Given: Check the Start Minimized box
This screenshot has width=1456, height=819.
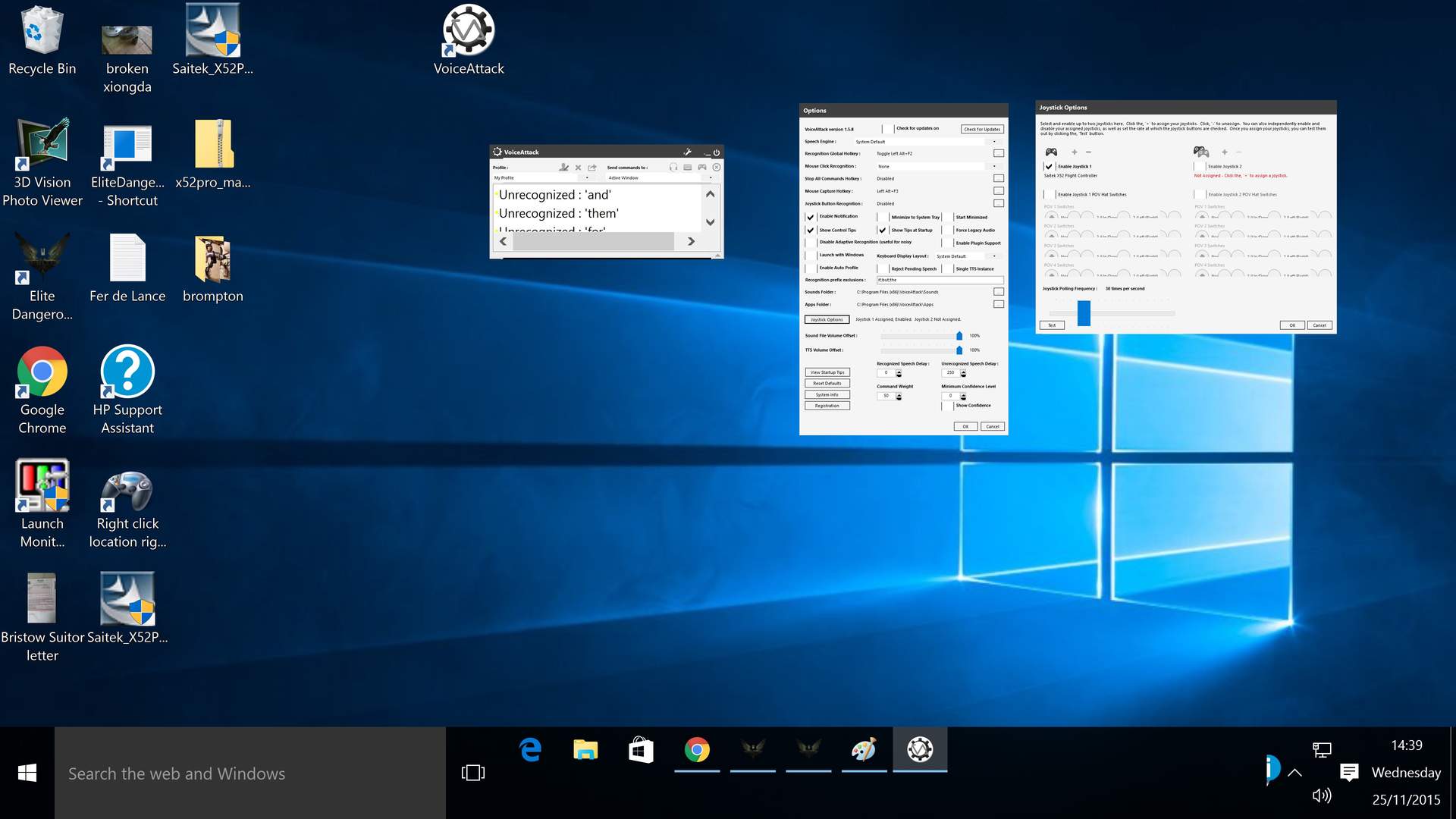Looking at the screenshot, I should click(x=946, y=217).
